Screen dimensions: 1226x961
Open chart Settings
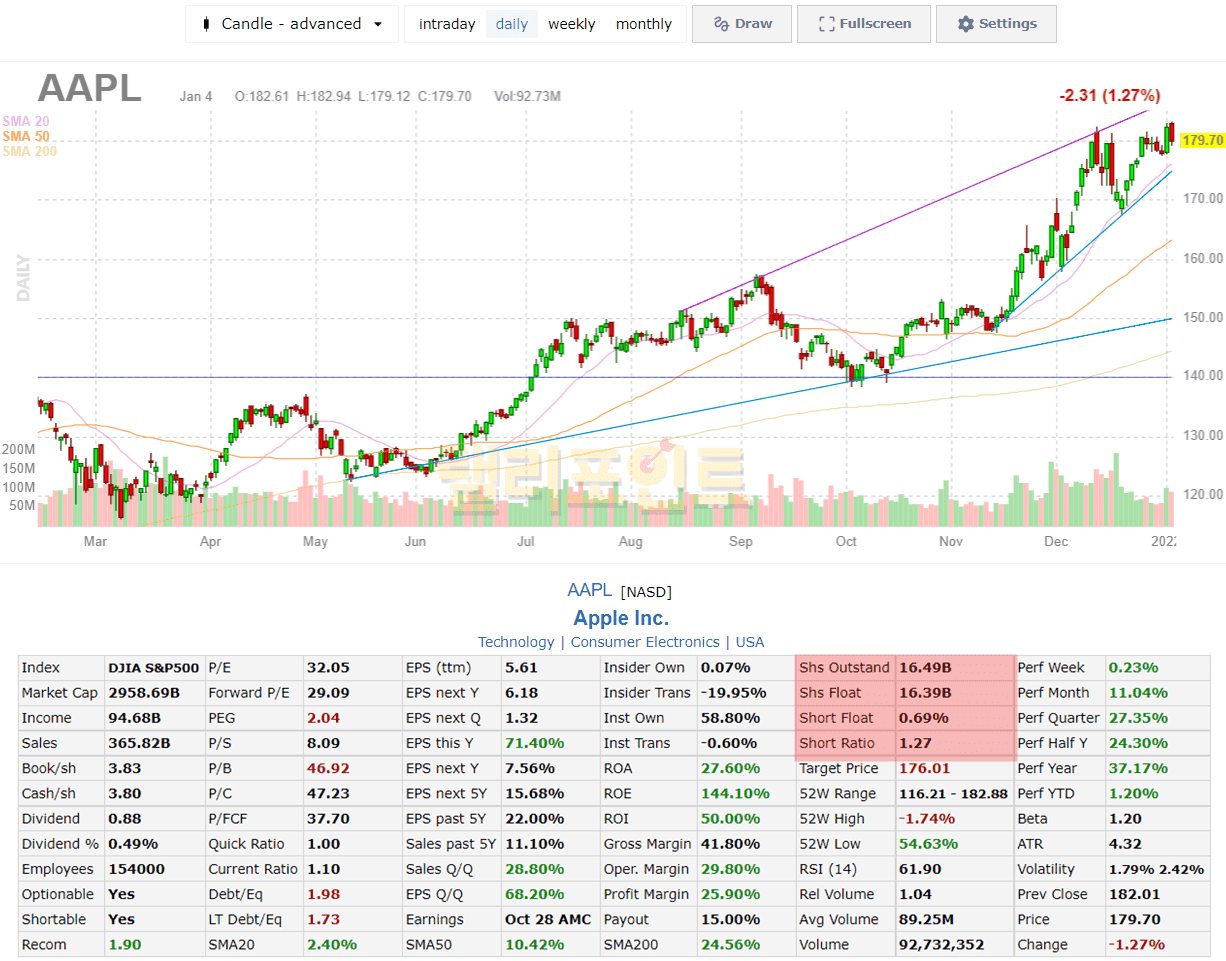[x=996, y=24]
